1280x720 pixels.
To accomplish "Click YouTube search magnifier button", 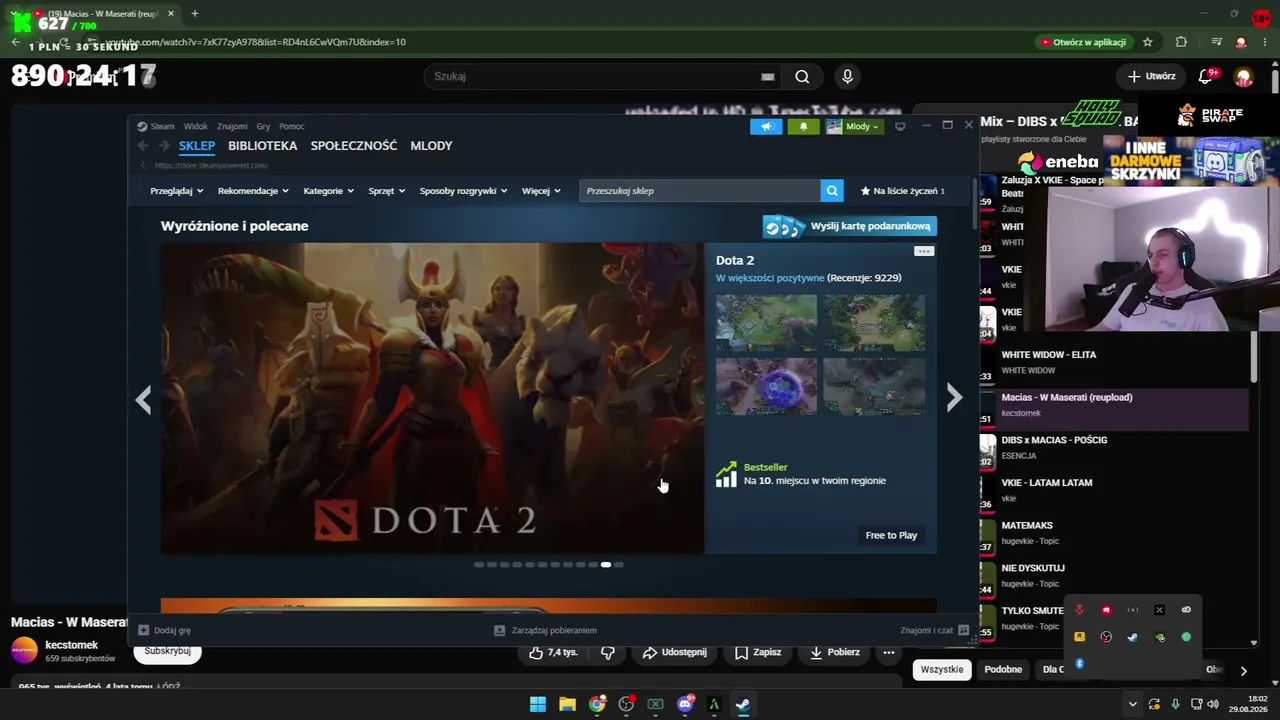I will (x=802, y=77).
